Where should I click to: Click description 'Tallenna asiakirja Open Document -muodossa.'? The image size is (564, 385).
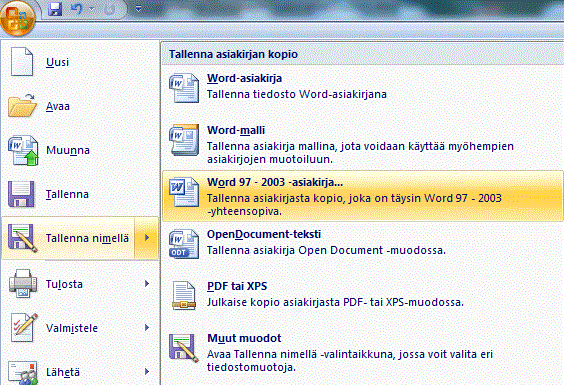(326, 250)
